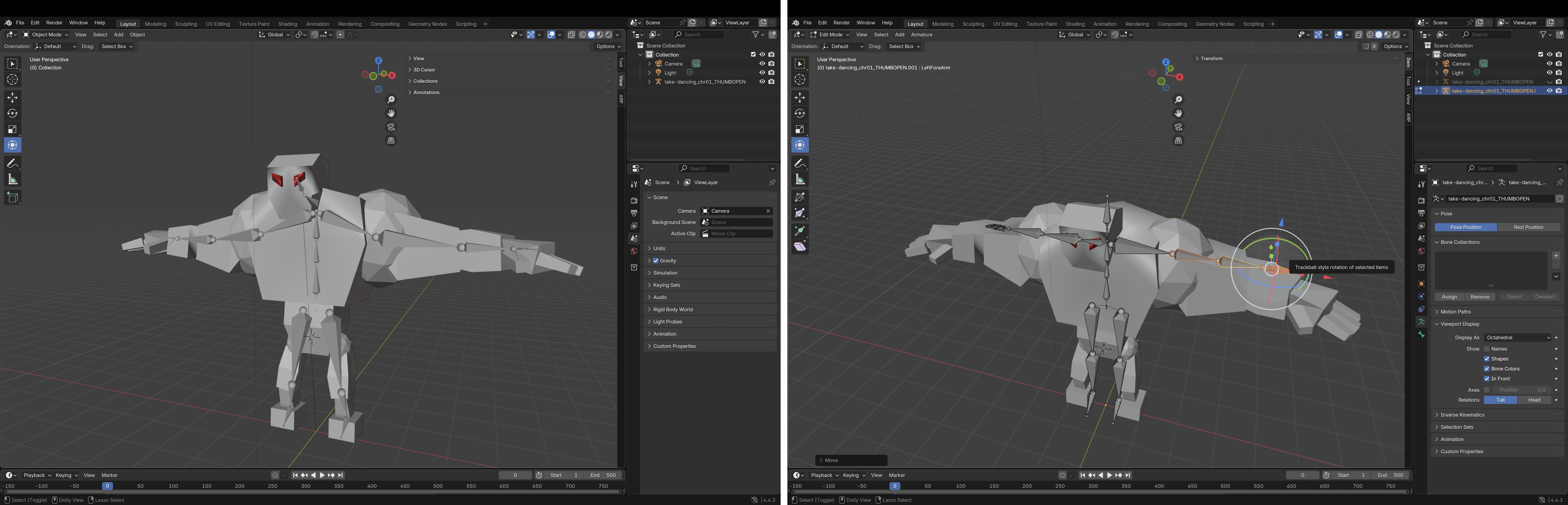The height and width of the screenshot is (505, 1568).
Task: Switch armature to Rest Position
Action: pyautogui.click(x=1528, y=227)
